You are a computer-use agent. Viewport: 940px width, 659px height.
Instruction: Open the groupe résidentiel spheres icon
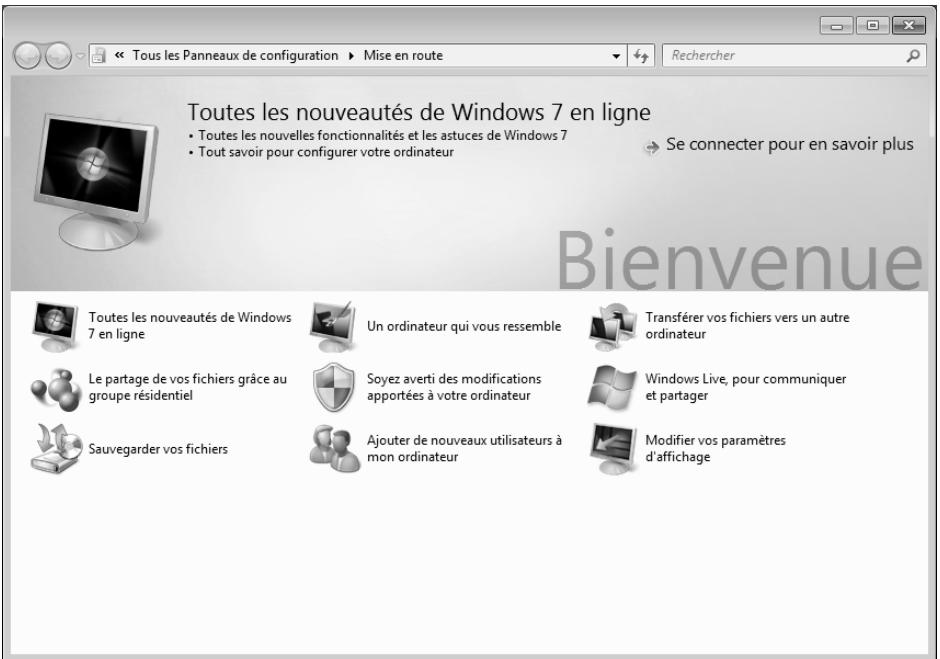coord(56,389)
